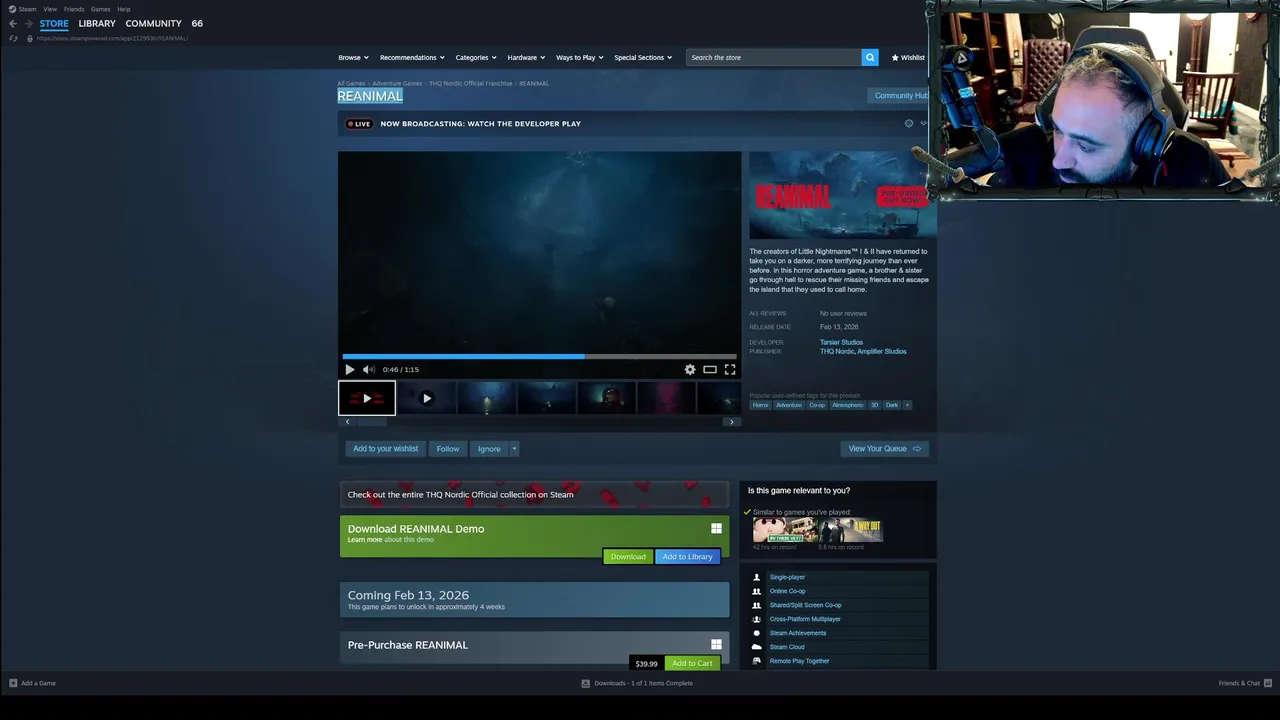Screen dimensions: 1280x720
Task: Switch to the STORE tab
Action: [x=54, y=23]
